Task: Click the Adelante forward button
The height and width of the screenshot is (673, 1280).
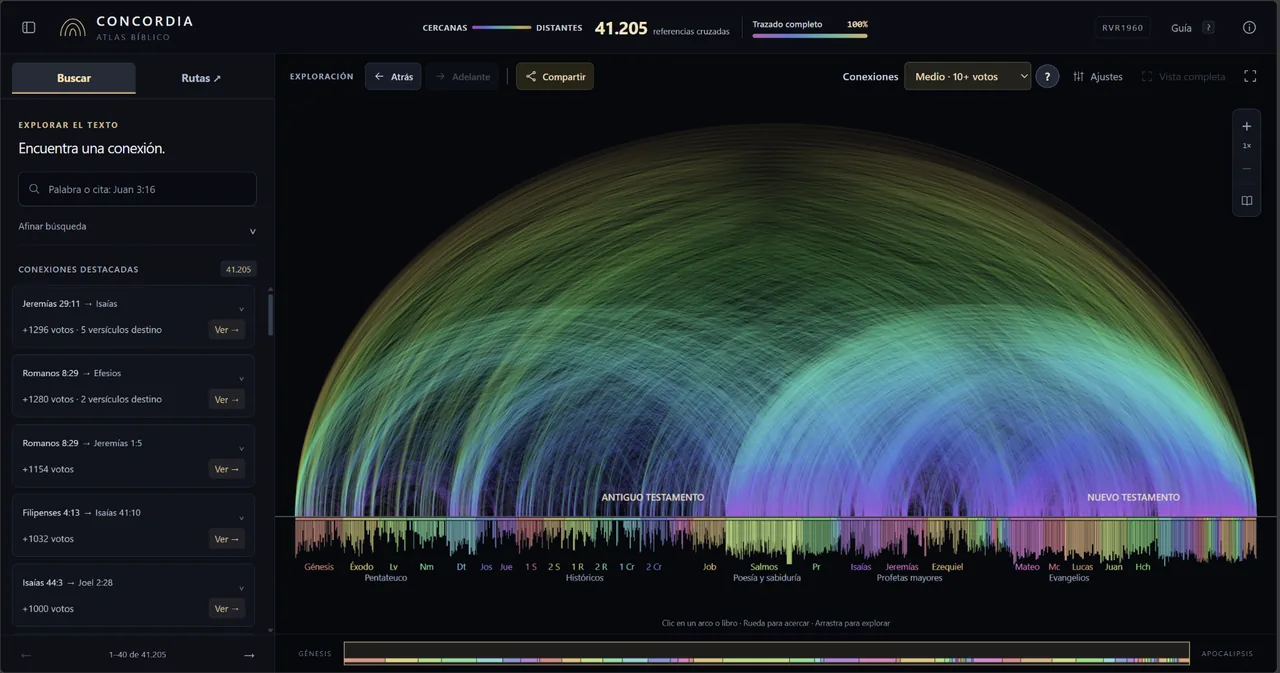Action: pos(462,77)
